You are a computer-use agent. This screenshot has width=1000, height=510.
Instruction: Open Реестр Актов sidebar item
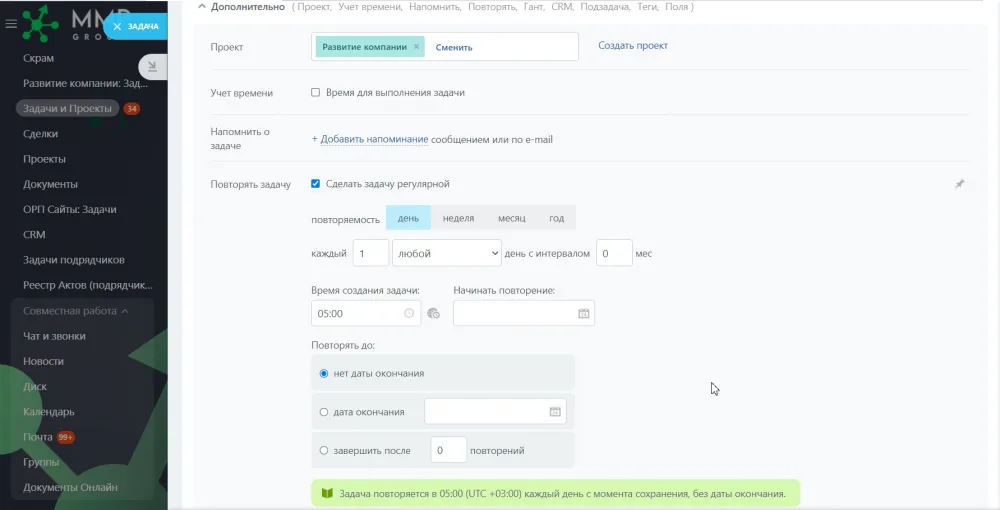pyautogui.click(x=88, y=286)
